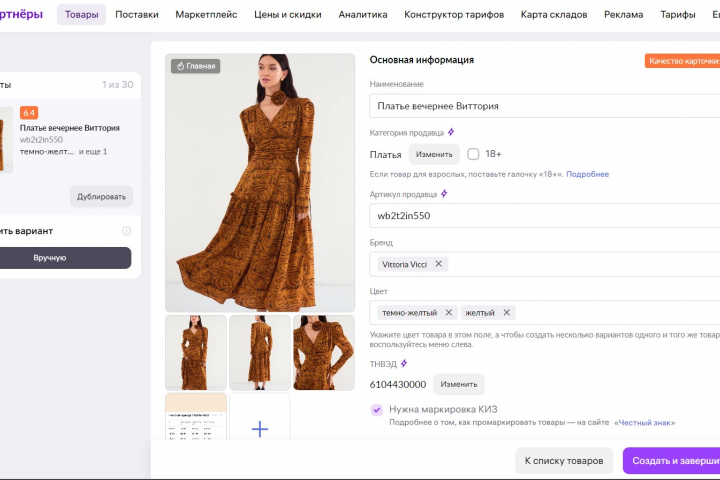Click the info icon beside вариант heading
Viewport: 720px width, 480px height.
pos(127,231)
